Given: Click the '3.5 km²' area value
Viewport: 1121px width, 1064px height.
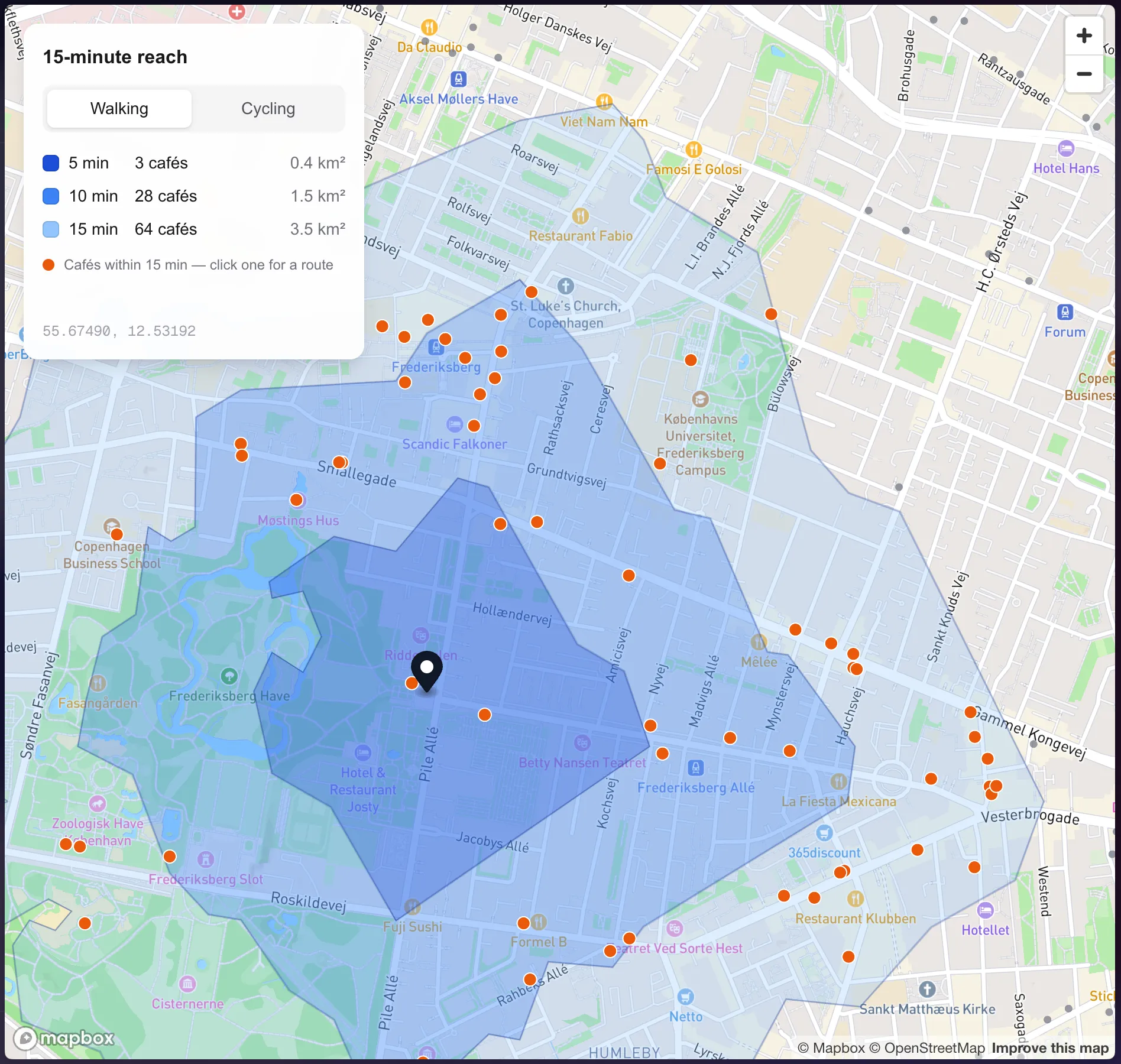Looking at the screenshot, I should pyautogui.click(x=317, y=229).
